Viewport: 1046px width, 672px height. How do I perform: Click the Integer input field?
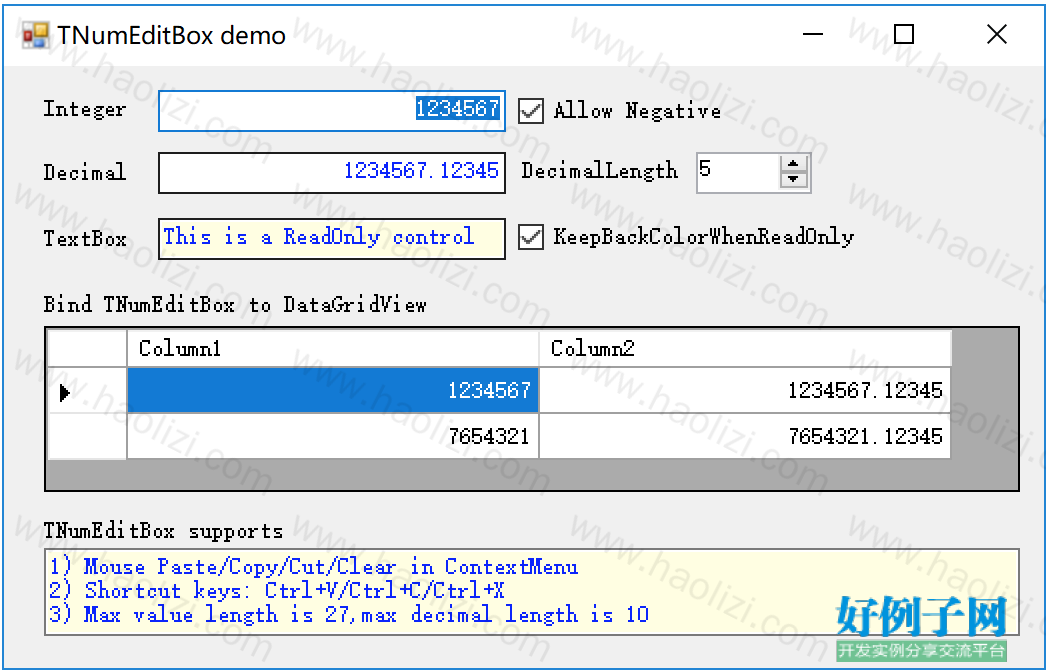point(332,111)
